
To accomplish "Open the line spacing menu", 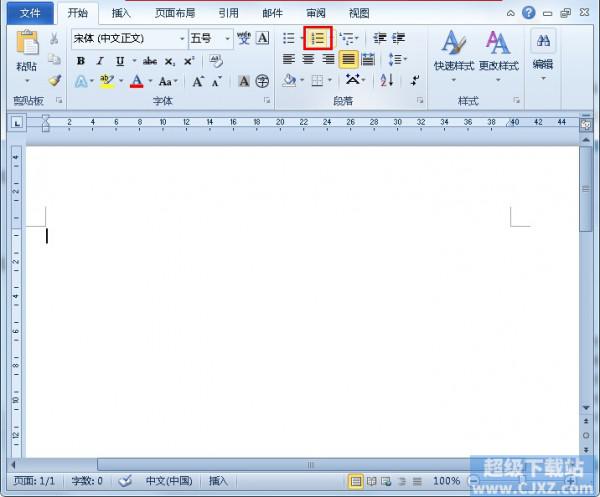I will pyautogui.click(x=397, y=59).
